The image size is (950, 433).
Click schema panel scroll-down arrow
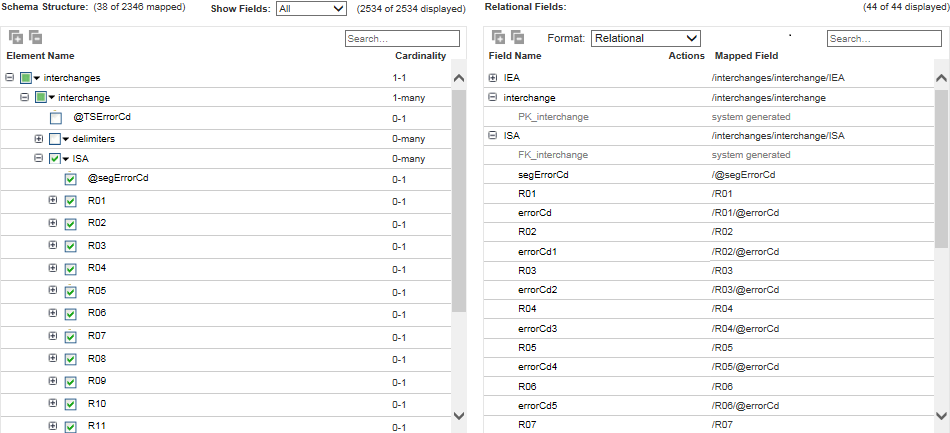(459, 415)
